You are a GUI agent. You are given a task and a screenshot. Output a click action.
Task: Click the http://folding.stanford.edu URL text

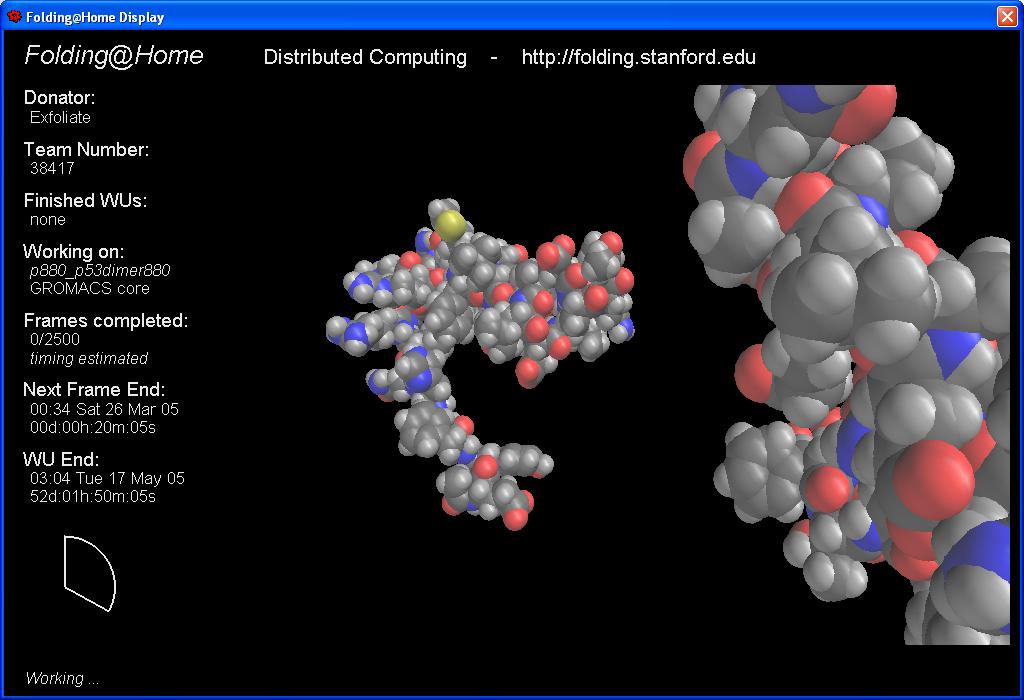[x=638, y=57]
